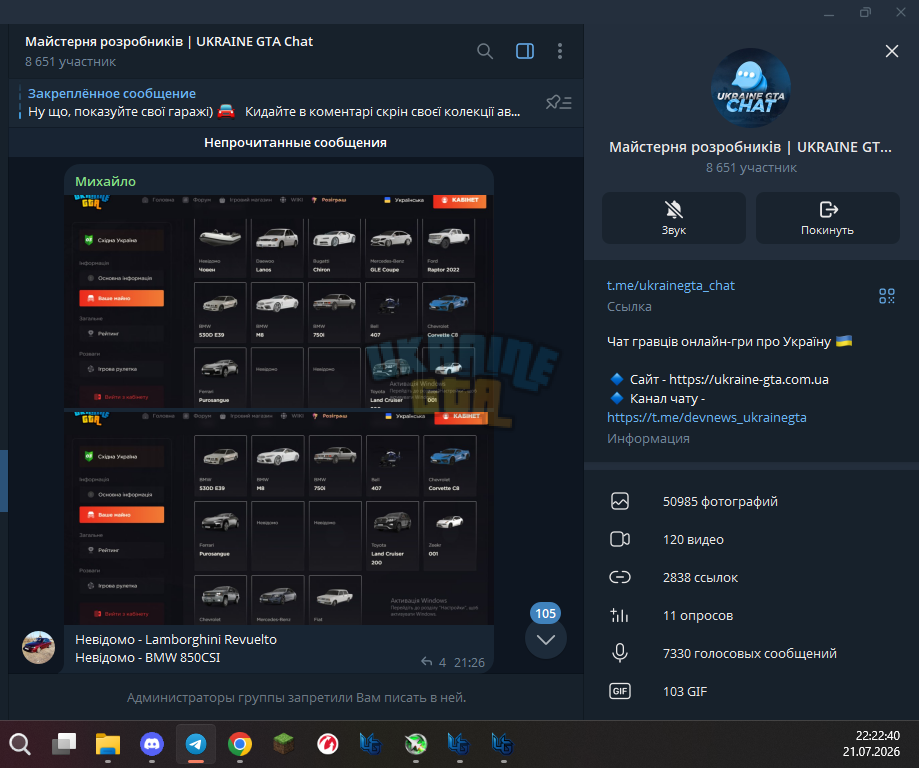Click the chain link icon in info panel
The width and height of the screenshot is (919, 768).
pyautogui.click(x=620, y=577)
